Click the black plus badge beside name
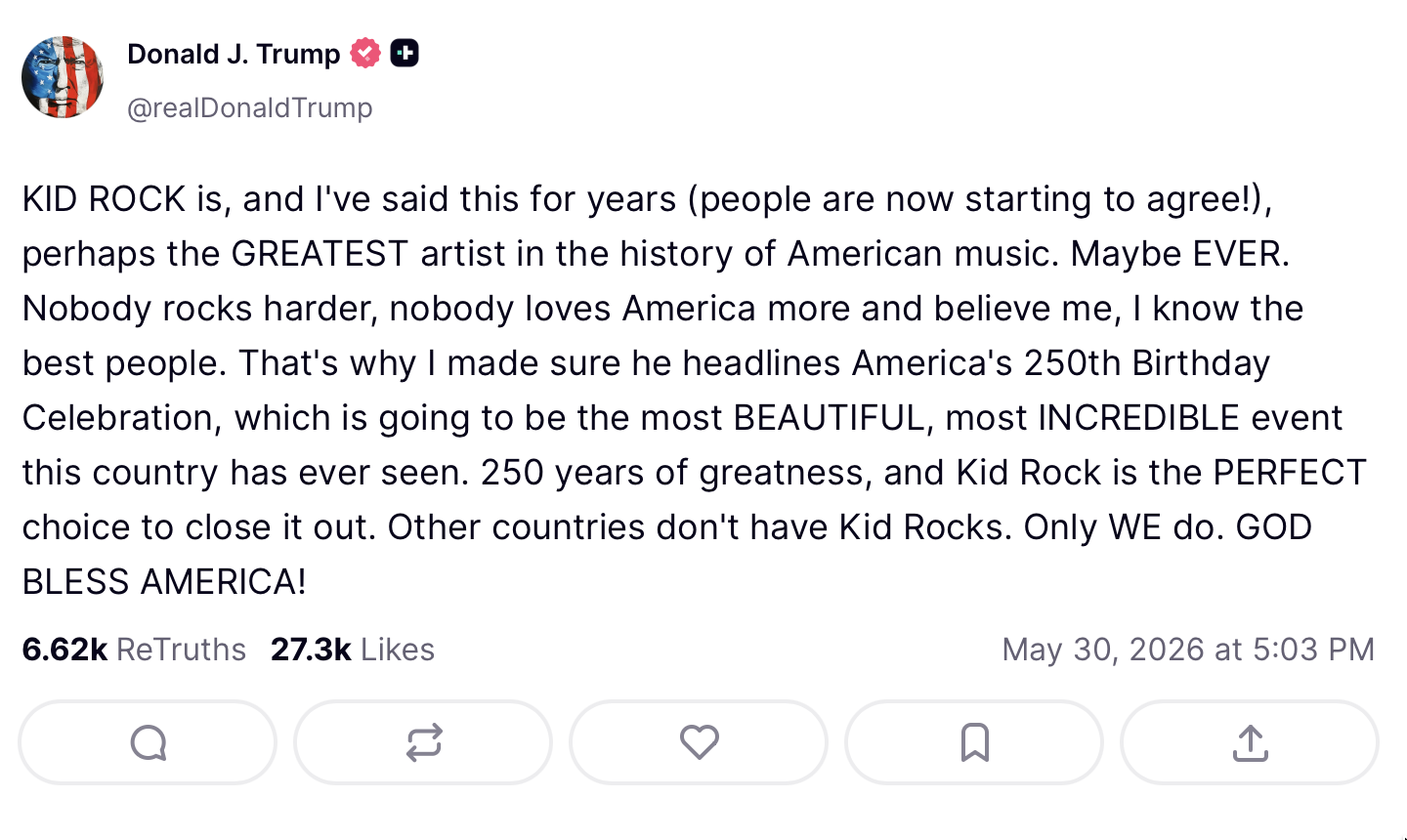Image resolution: width=1407 pixels, height=840 pixels. [x=405, y=53]
